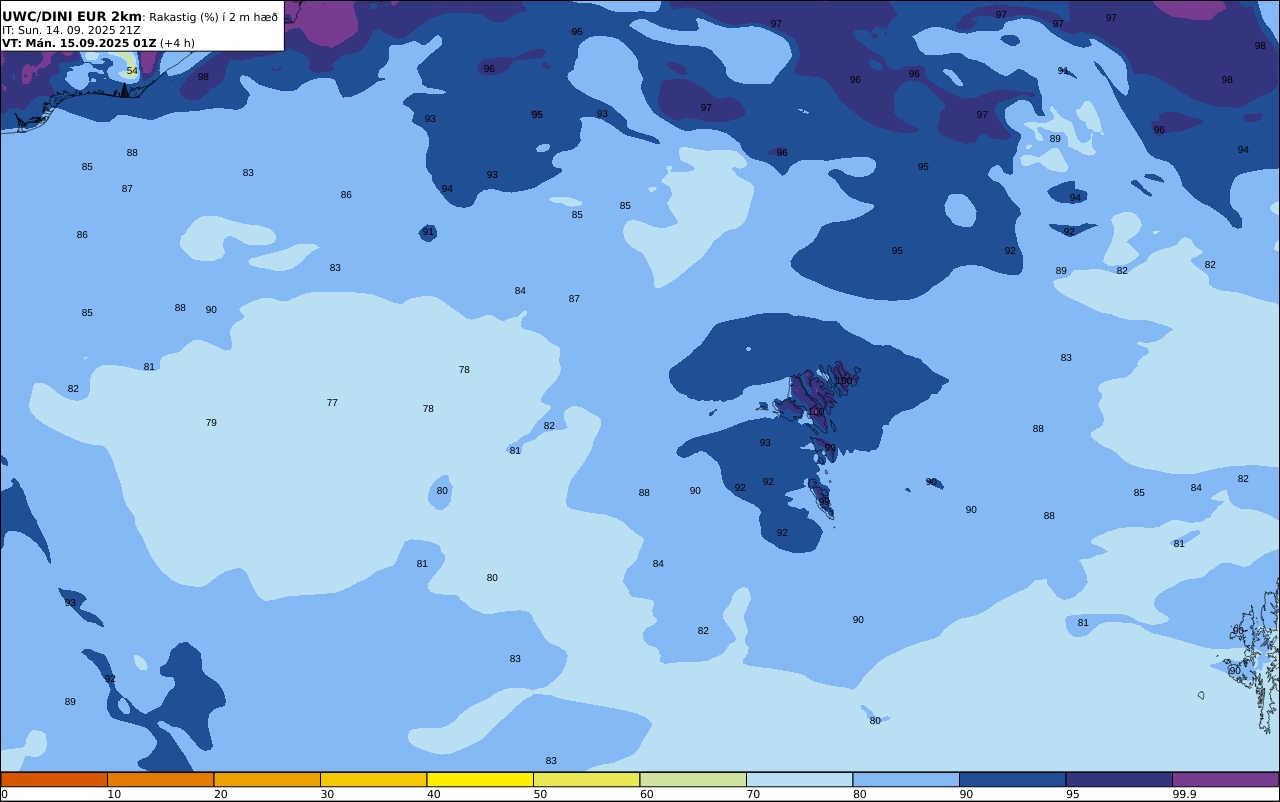This screenshot has width=1280, height=802.
Task: Click the "(+4 h)" forecast offset text
Action: [x=177, y=43]
